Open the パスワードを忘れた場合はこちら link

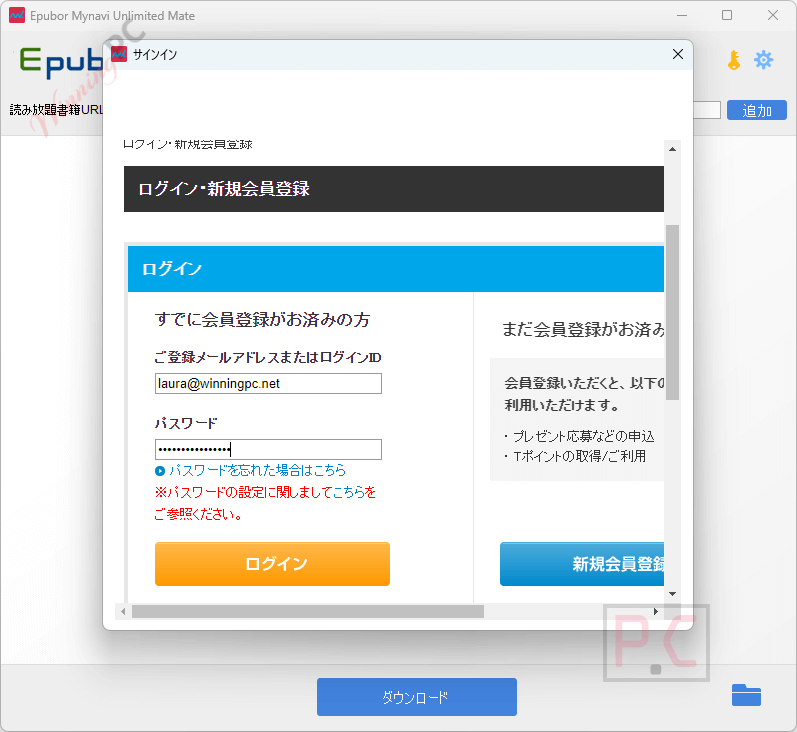click(x=257, y=470)
